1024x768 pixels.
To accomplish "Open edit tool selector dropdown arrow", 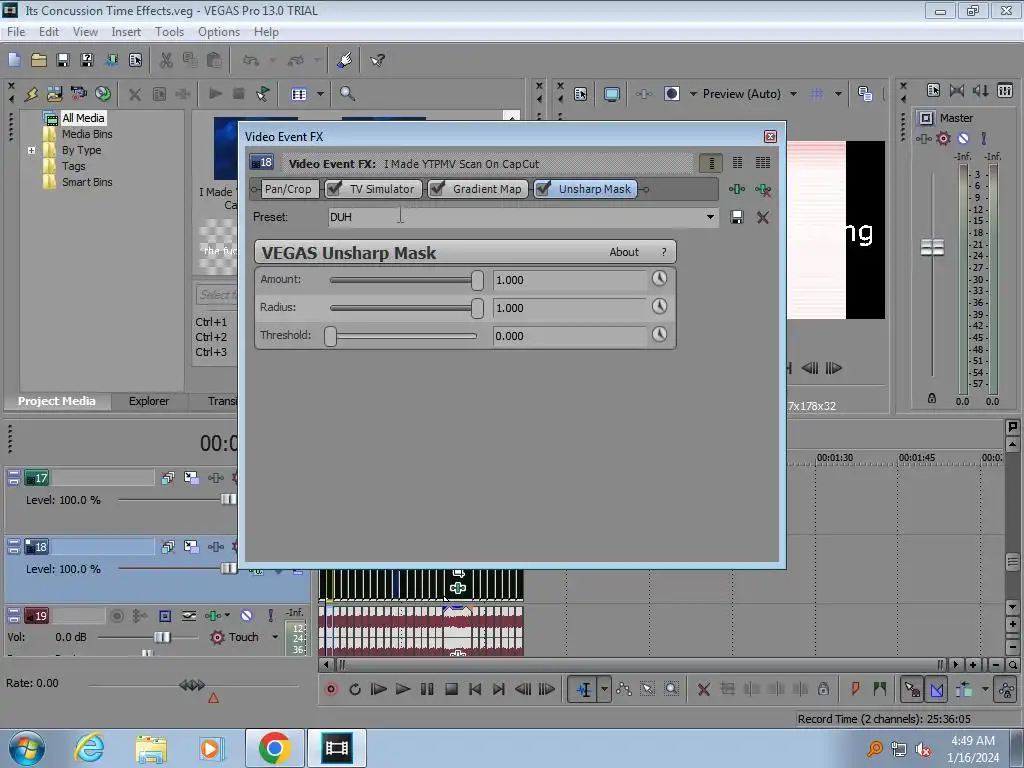I will (x=604, y=689).
